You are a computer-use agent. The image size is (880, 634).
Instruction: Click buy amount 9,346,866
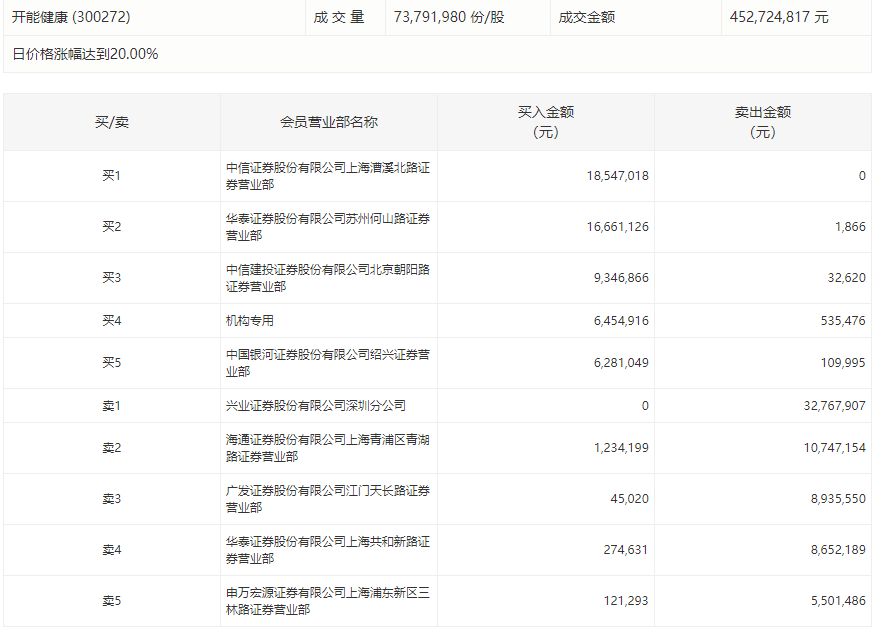621,278
